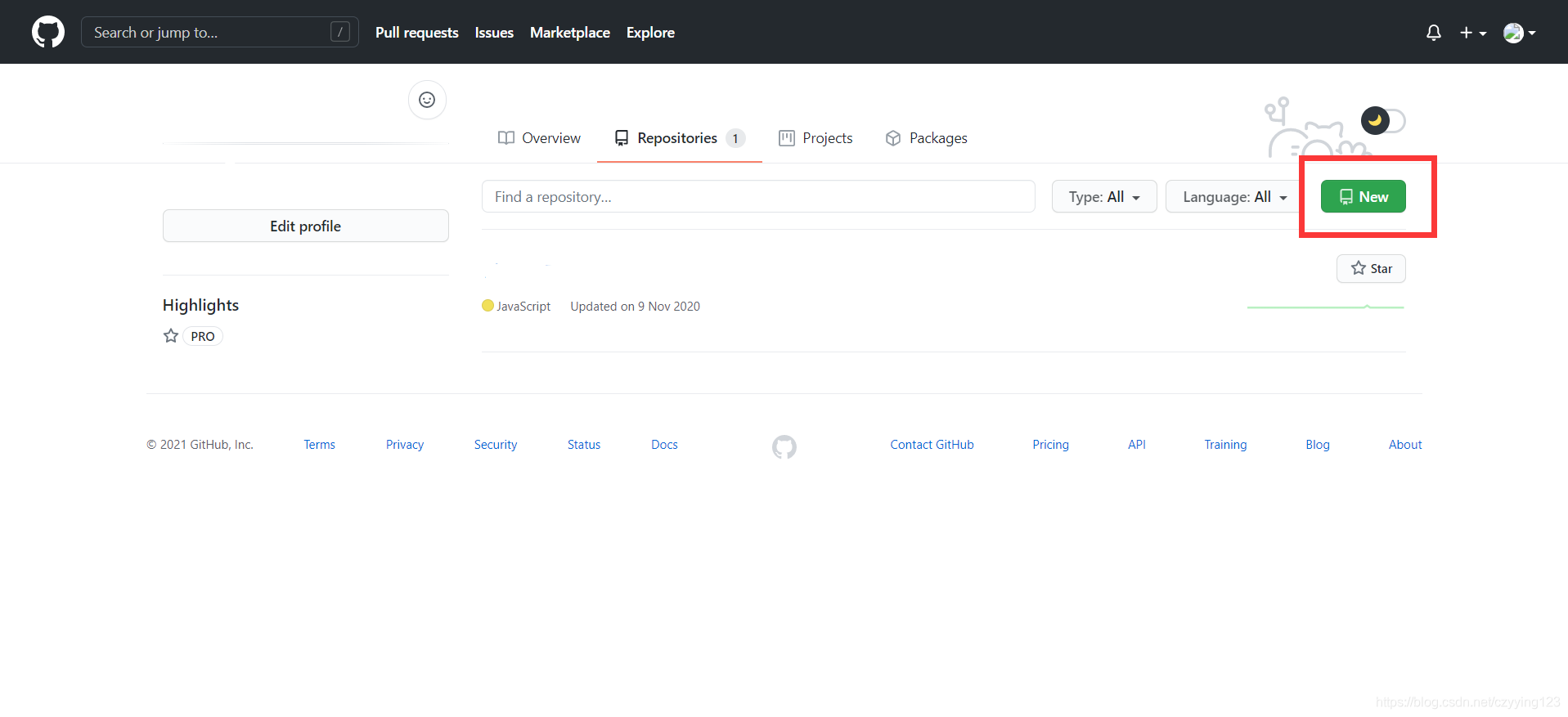Switch to the Projects tab
The height and width of the screenshot is (717, 1568).
815,138
